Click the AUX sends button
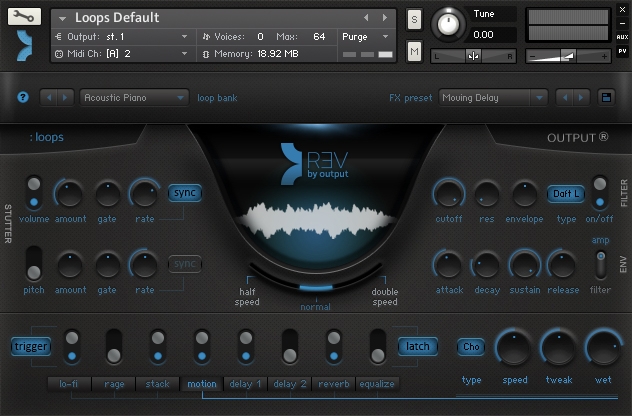632x416 pixels. pos(622,37)
